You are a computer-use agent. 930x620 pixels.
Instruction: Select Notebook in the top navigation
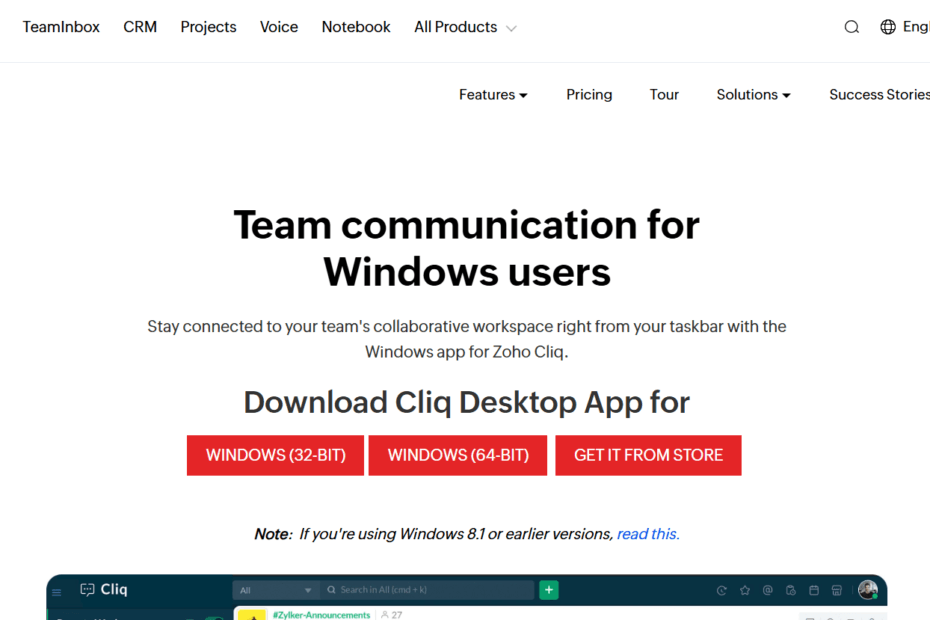tap(356, 27)
